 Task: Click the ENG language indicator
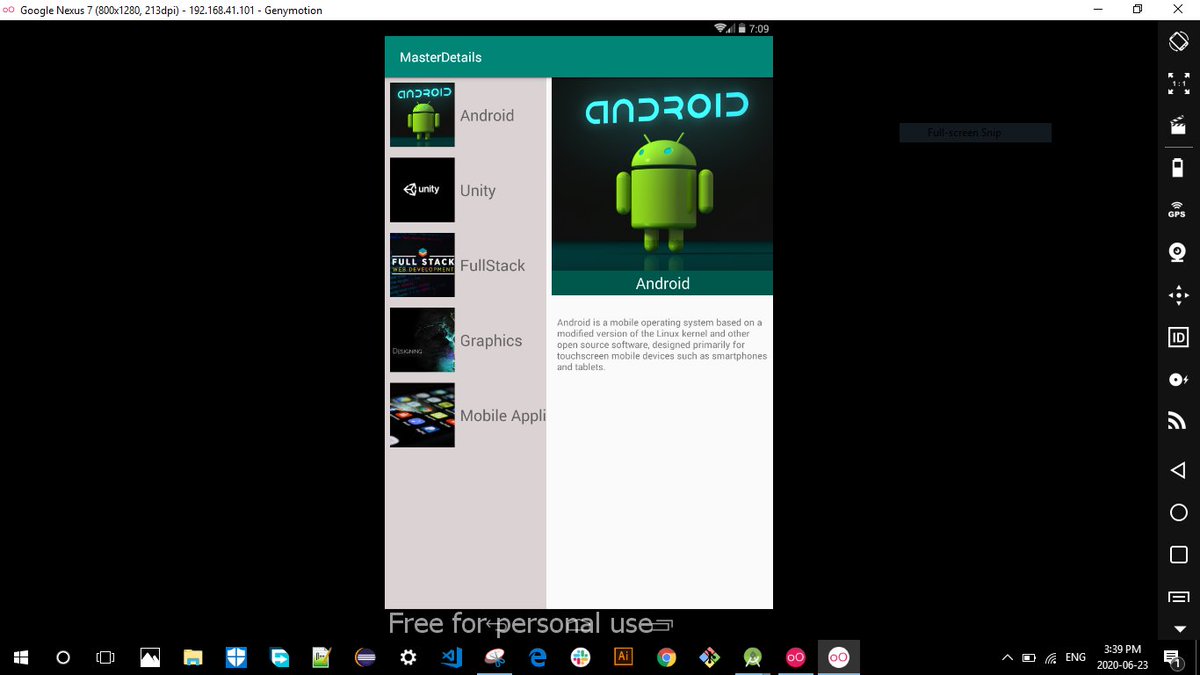coord(1076,657)
